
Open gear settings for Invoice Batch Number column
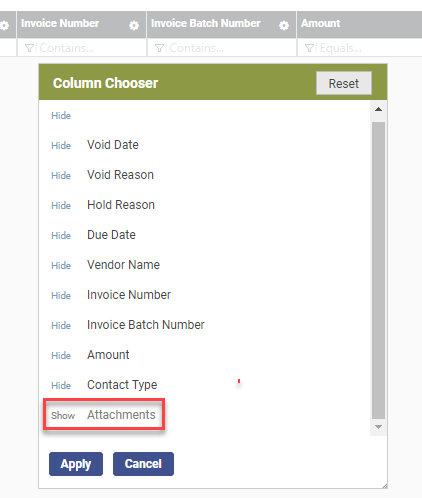[284, 25]
